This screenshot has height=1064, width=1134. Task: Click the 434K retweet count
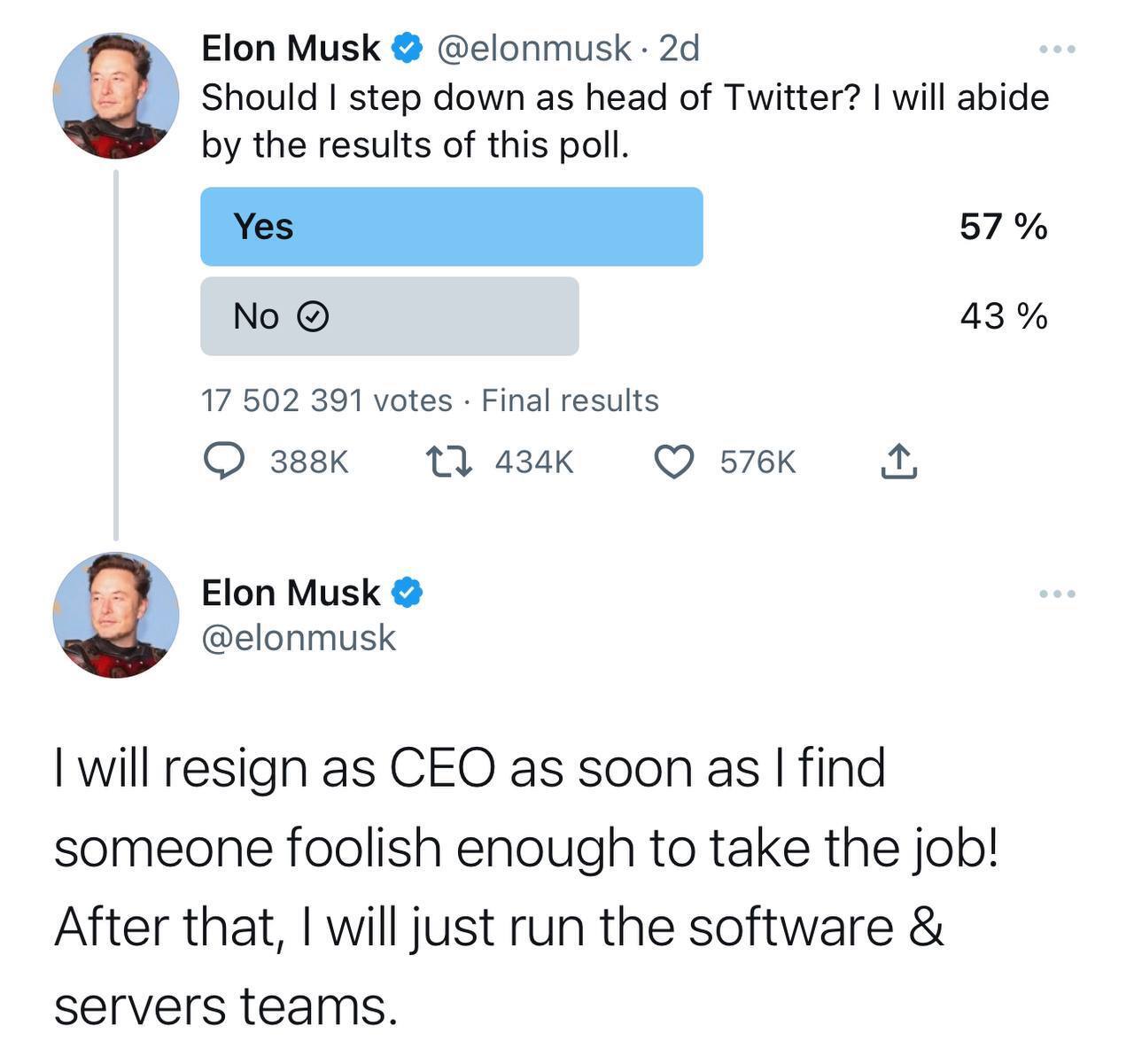point(534,461)
